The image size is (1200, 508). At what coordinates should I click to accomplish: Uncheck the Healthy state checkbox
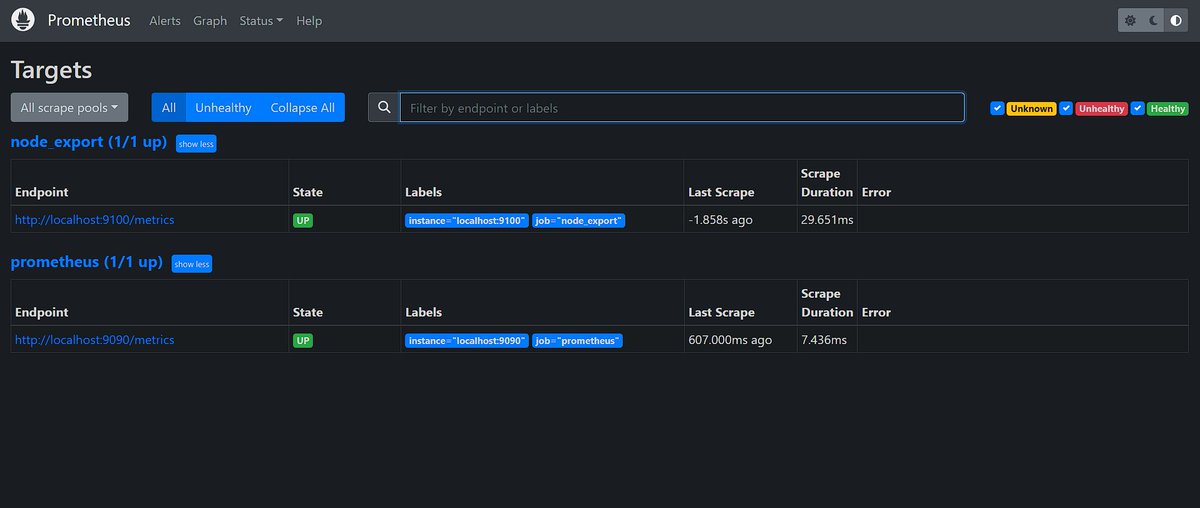1137,108
